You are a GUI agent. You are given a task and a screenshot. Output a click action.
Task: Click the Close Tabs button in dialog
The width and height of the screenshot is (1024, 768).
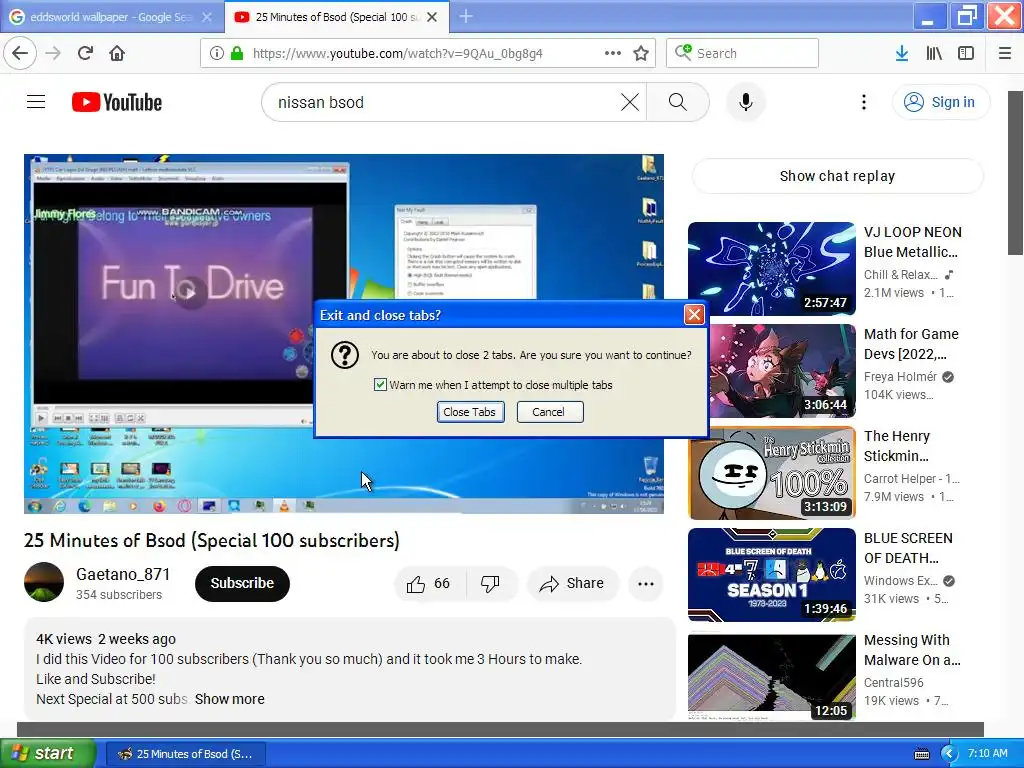coord(470,412)
